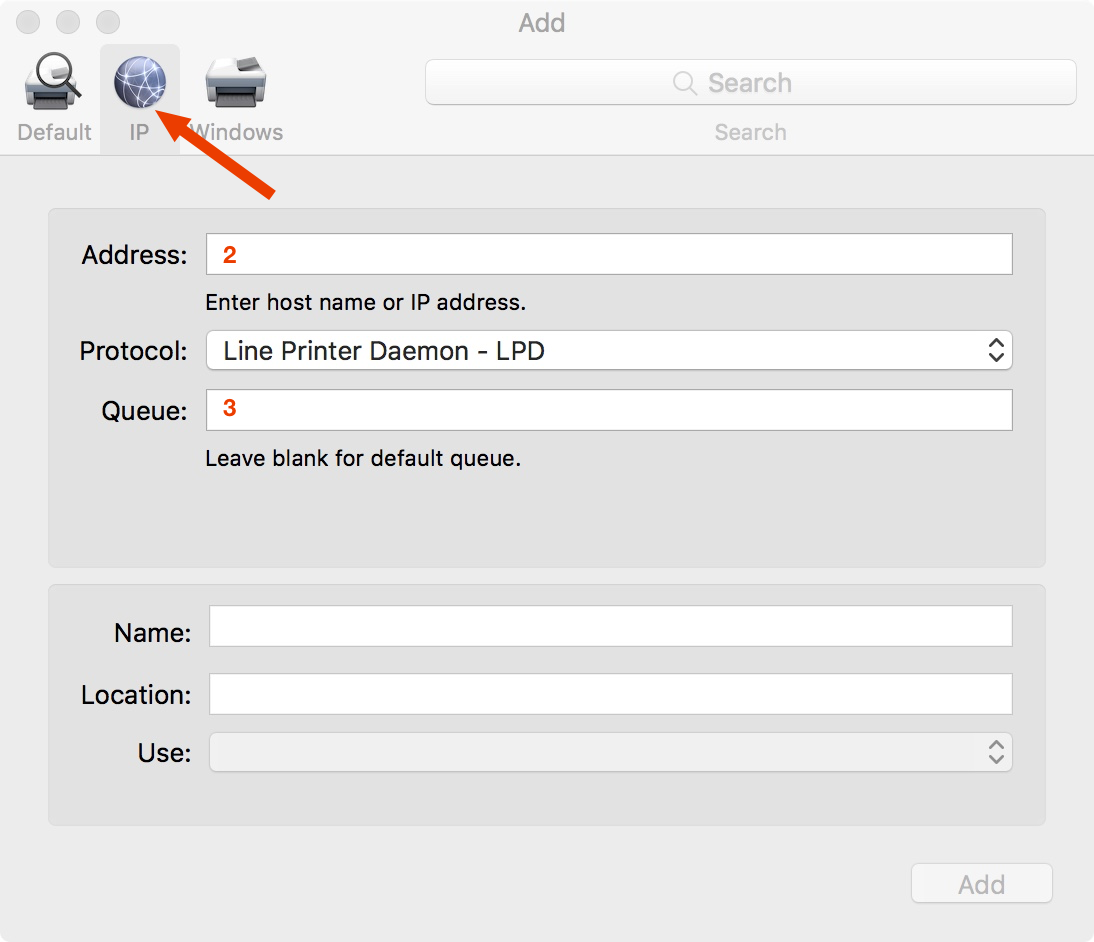Image resolution: width=1094 pixels, height=942 pixels.
Task: Minimize the Add window
Action: click(68, 22)
